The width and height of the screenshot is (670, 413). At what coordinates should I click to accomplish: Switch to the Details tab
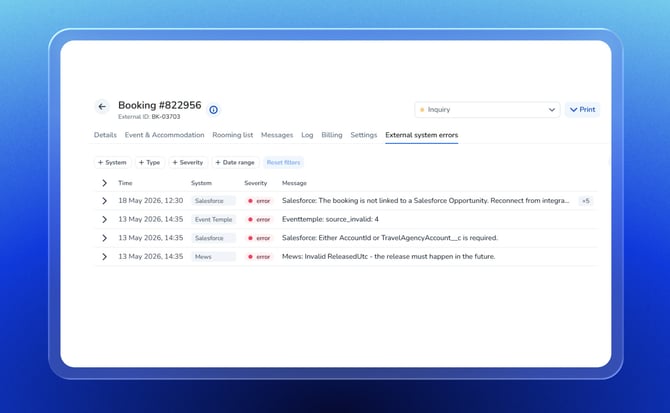[105, 135]
